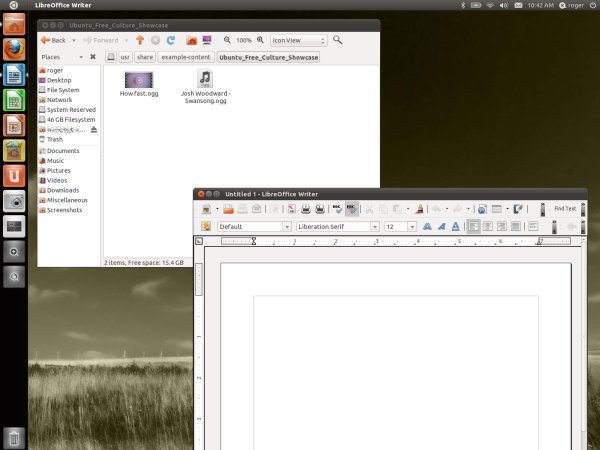Select 'usr' path breadcrumb
This screenshot has width=600, height=450.
coord(125,57)
